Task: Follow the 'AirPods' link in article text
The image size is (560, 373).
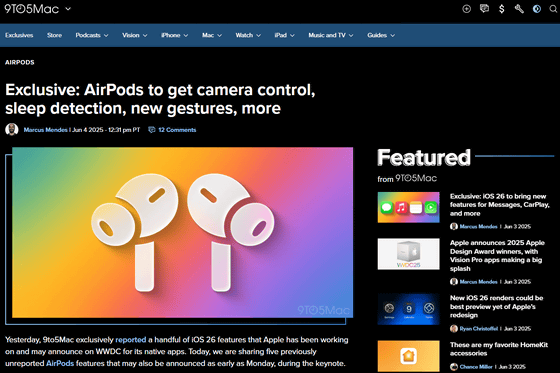Action: pyautogui.click(x=60, y=363)
